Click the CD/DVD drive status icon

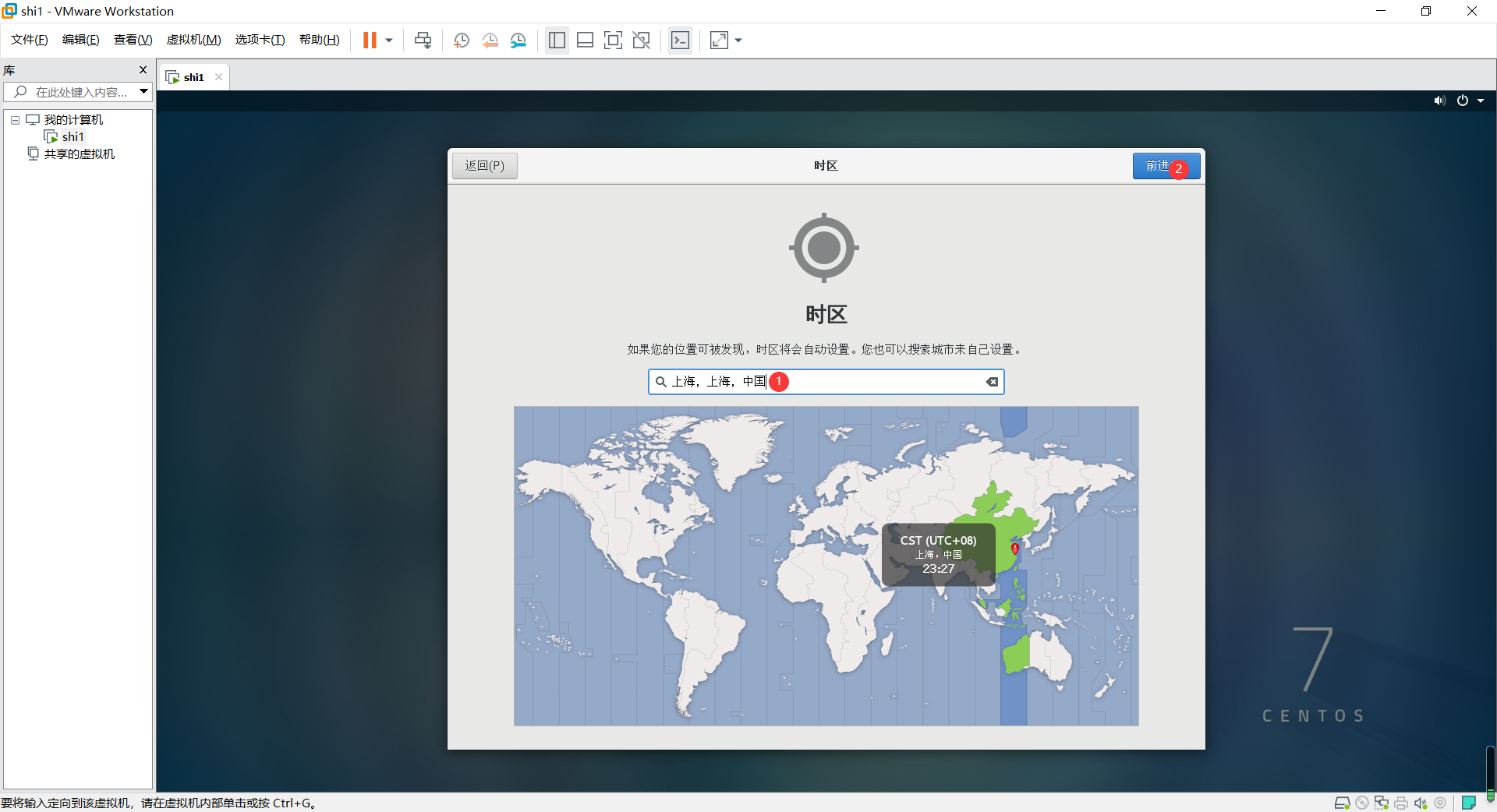1362,803
